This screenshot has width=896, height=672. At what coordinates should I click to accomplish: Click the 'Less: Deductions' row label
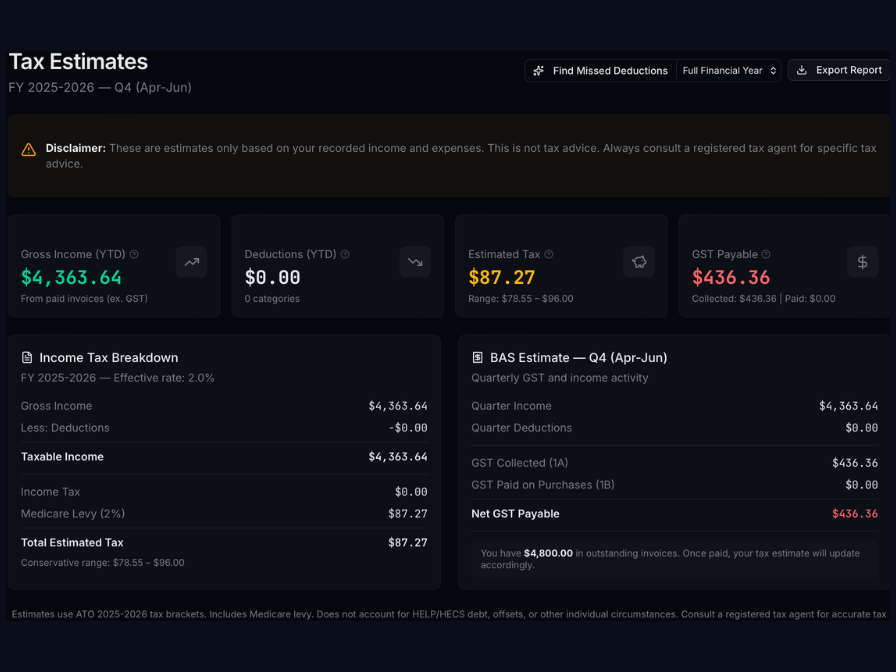click(65, 428)
